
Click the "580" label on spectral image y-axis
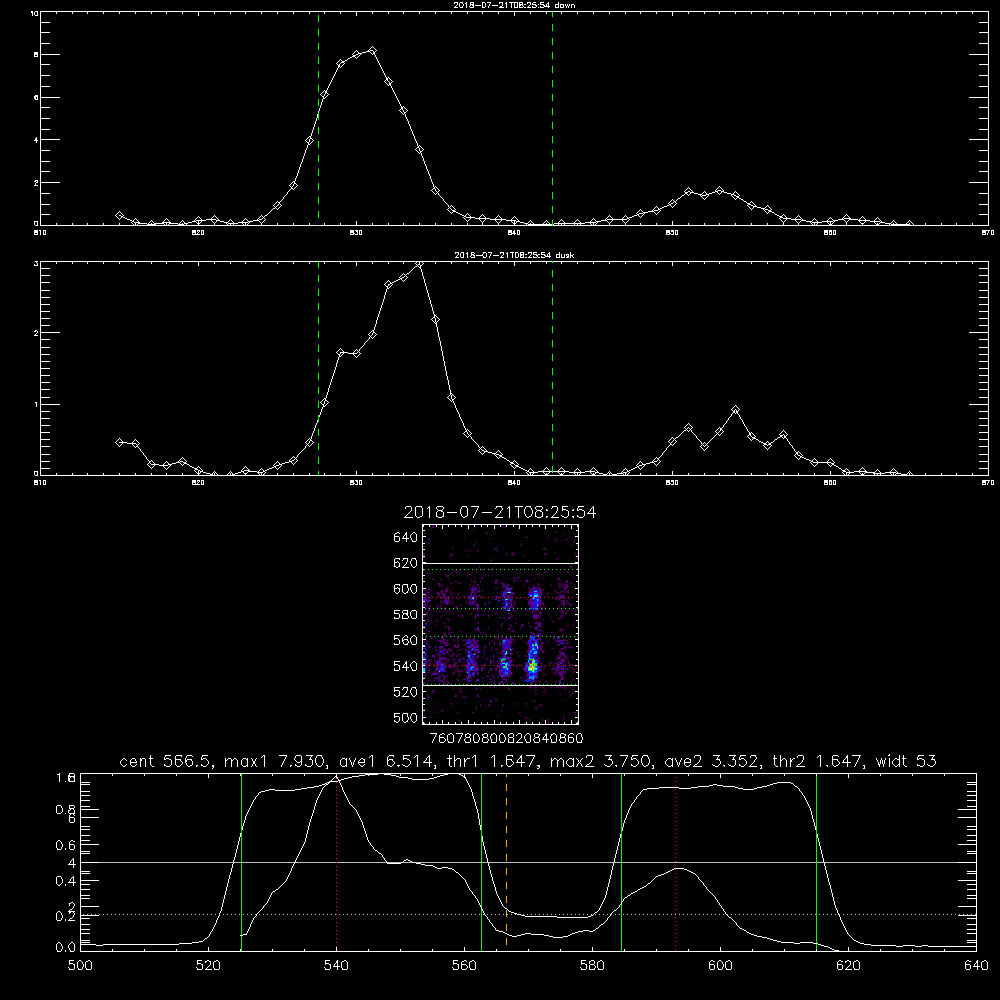[x=406, y=615]
